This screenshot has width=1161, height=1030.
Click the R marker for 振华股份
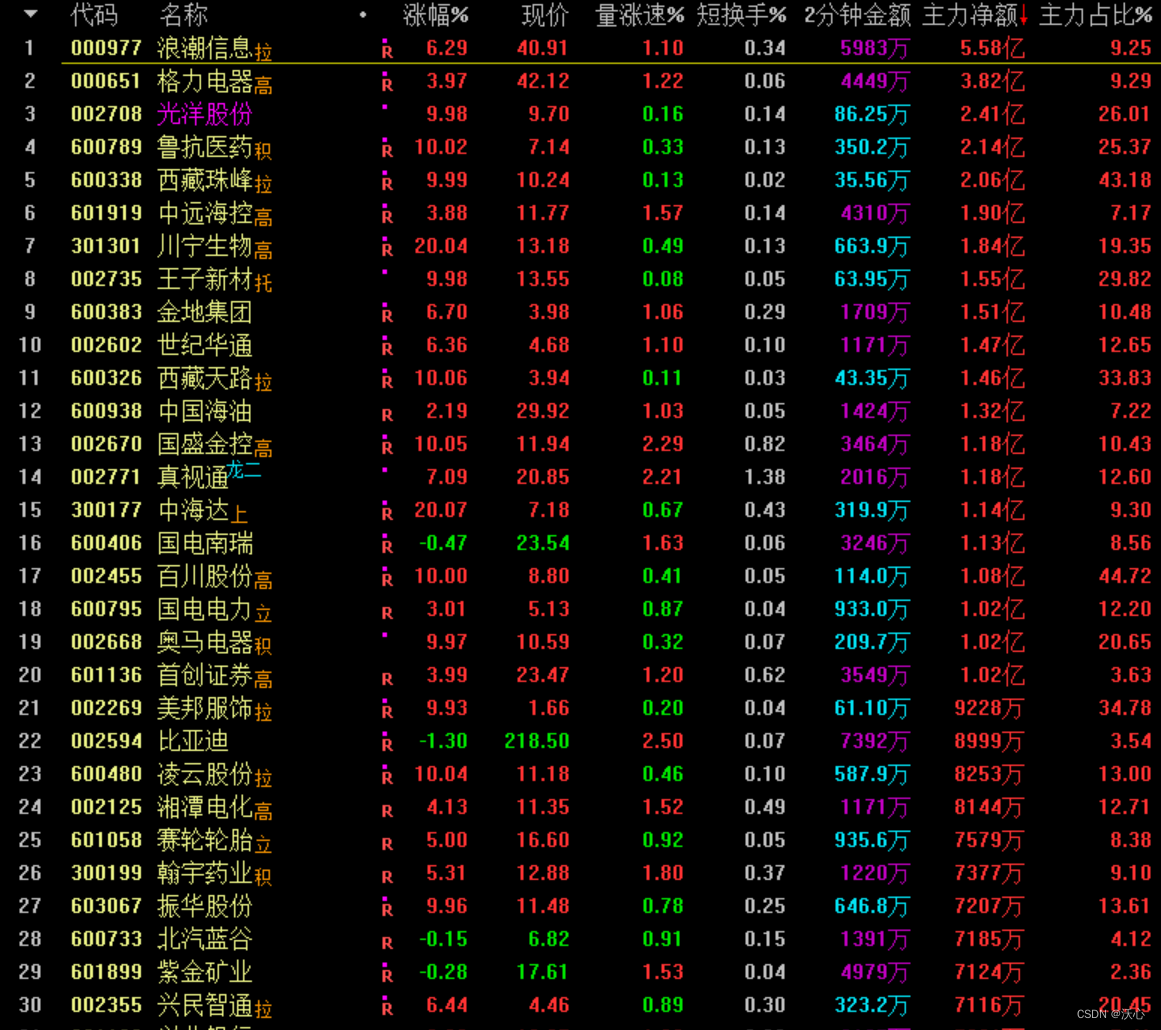click(x=387, y=908)
